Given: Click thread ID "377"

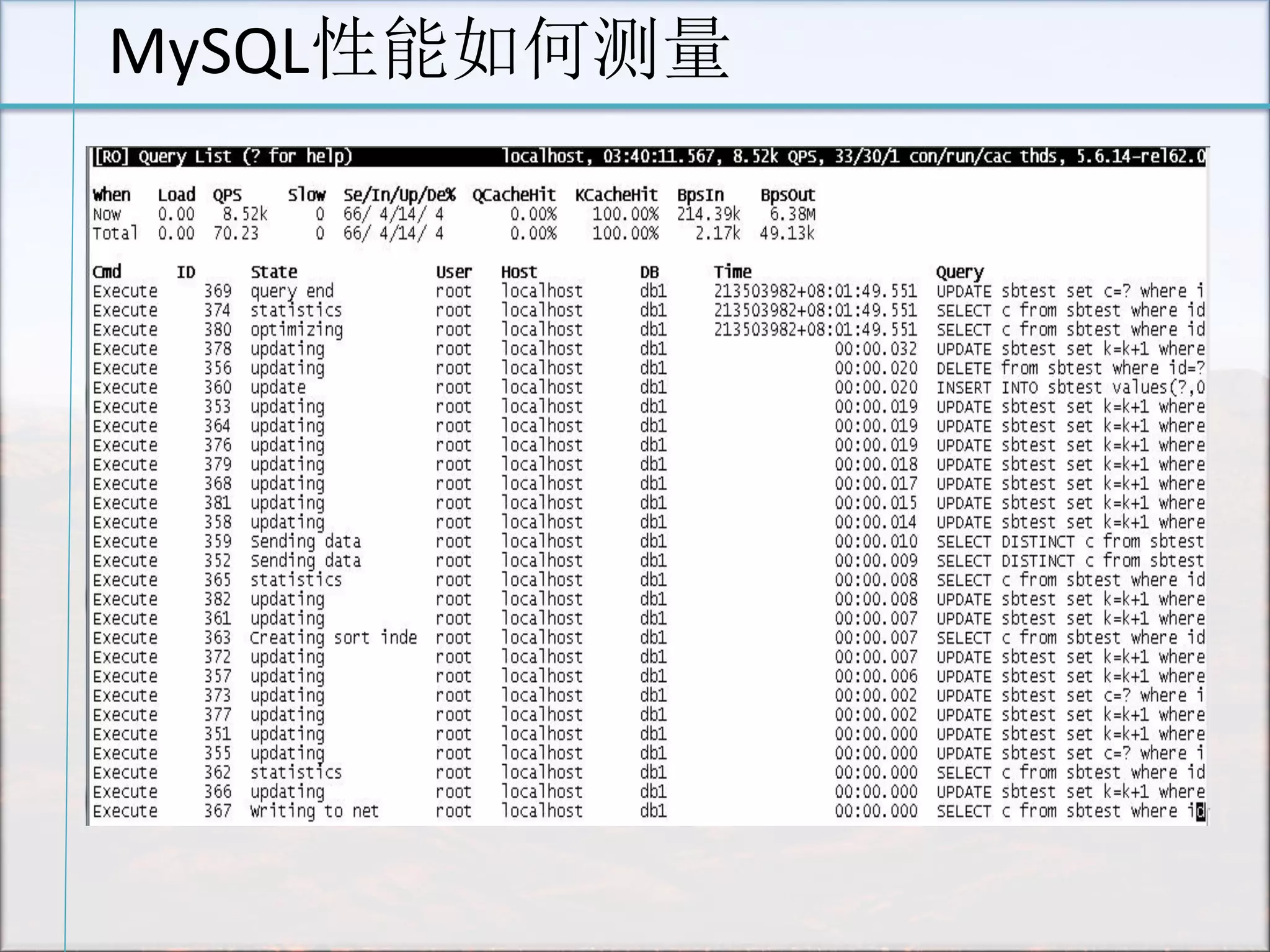Looking at the screenshot, I should pos(218,715).
